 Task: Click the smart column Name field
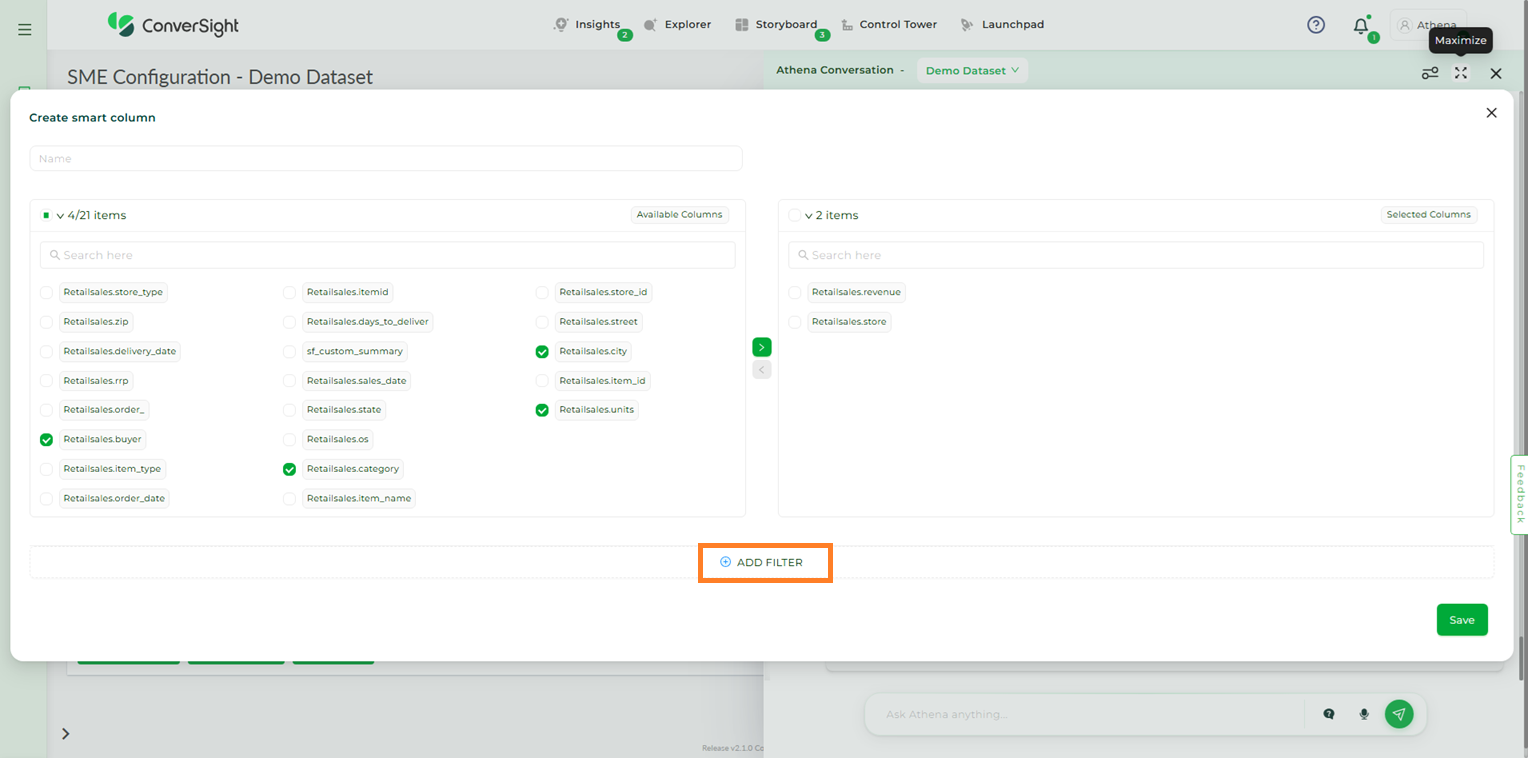385,159
